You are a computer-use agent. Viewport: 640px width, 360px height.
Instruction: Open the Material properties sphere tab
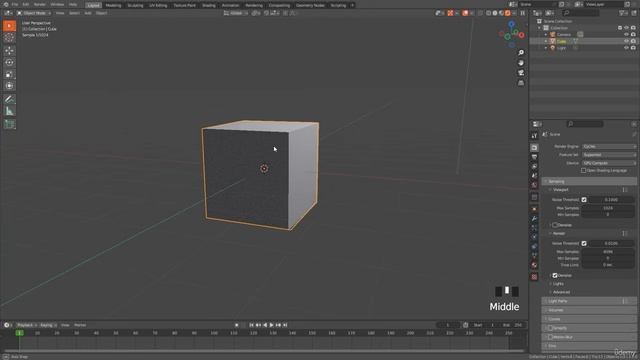click(534, 266)
